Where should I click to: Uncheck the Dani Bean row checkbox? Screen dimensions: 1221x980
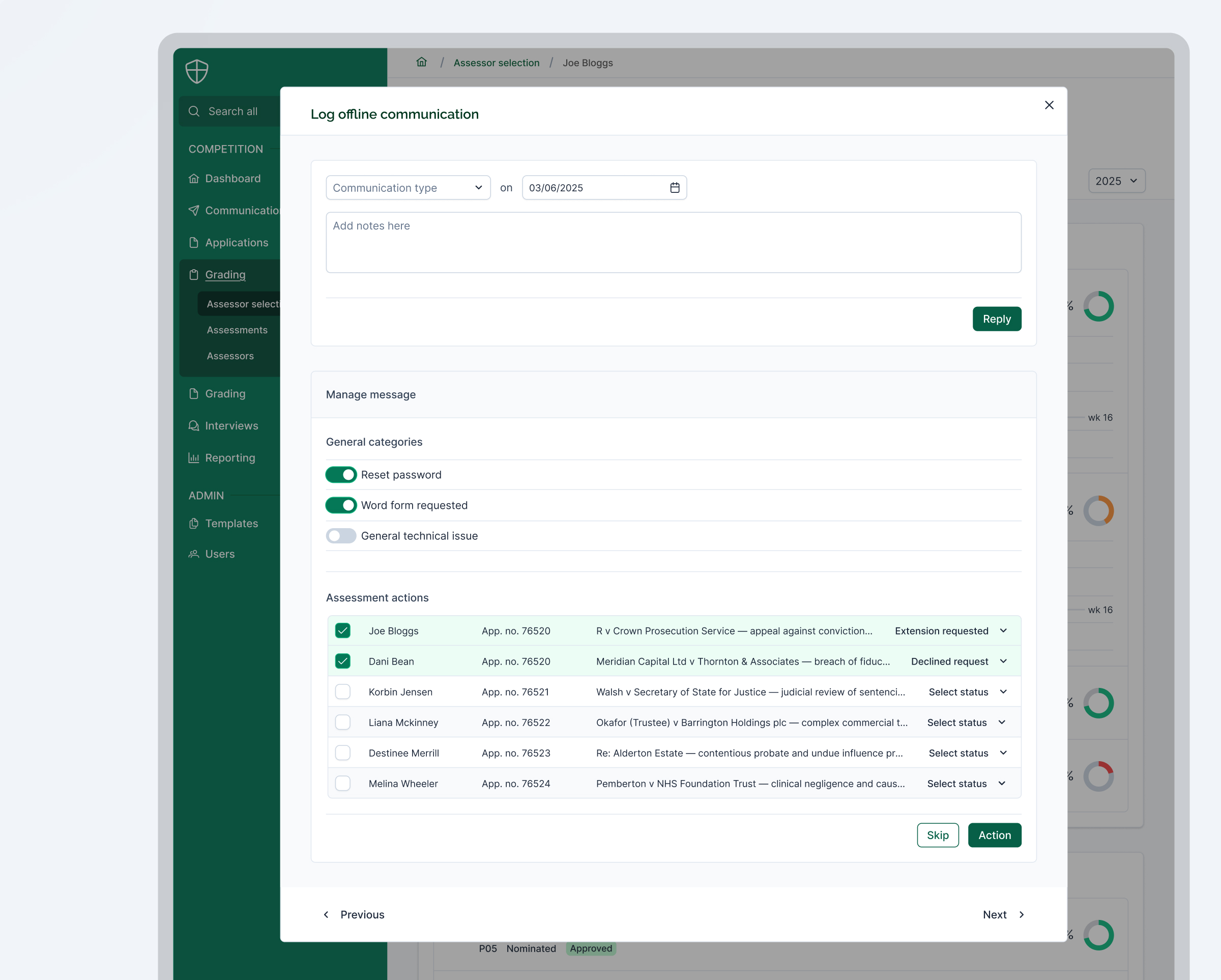pos(342,661)
